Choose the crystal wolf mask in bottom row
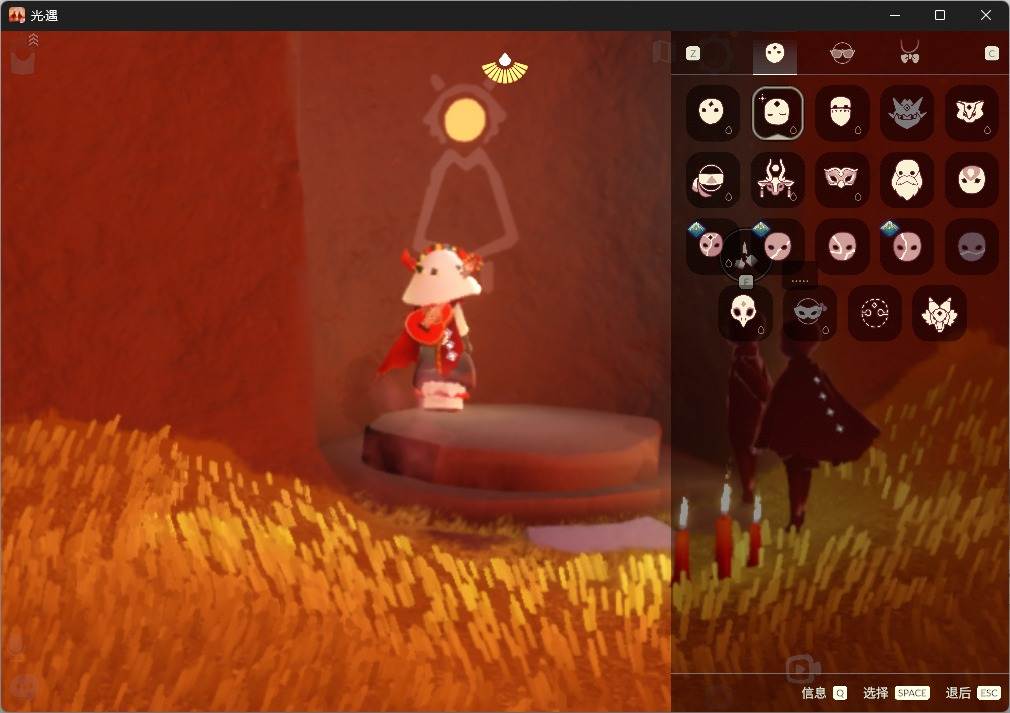This screenshot has height=713, width=1010. coord(939,312)
